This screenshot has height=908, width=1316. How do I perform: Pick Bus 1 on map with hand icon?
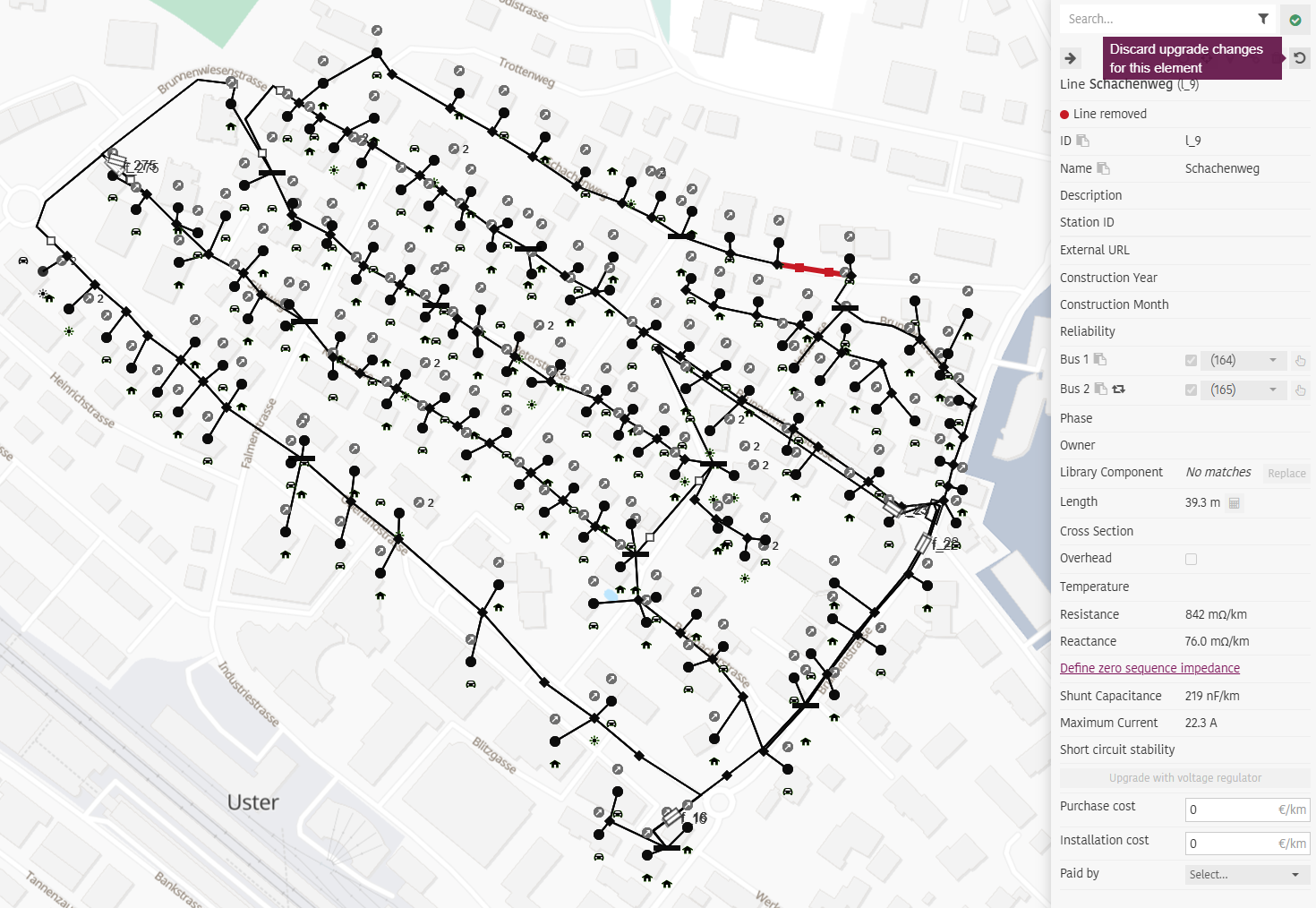click(x=1300, y=361)
